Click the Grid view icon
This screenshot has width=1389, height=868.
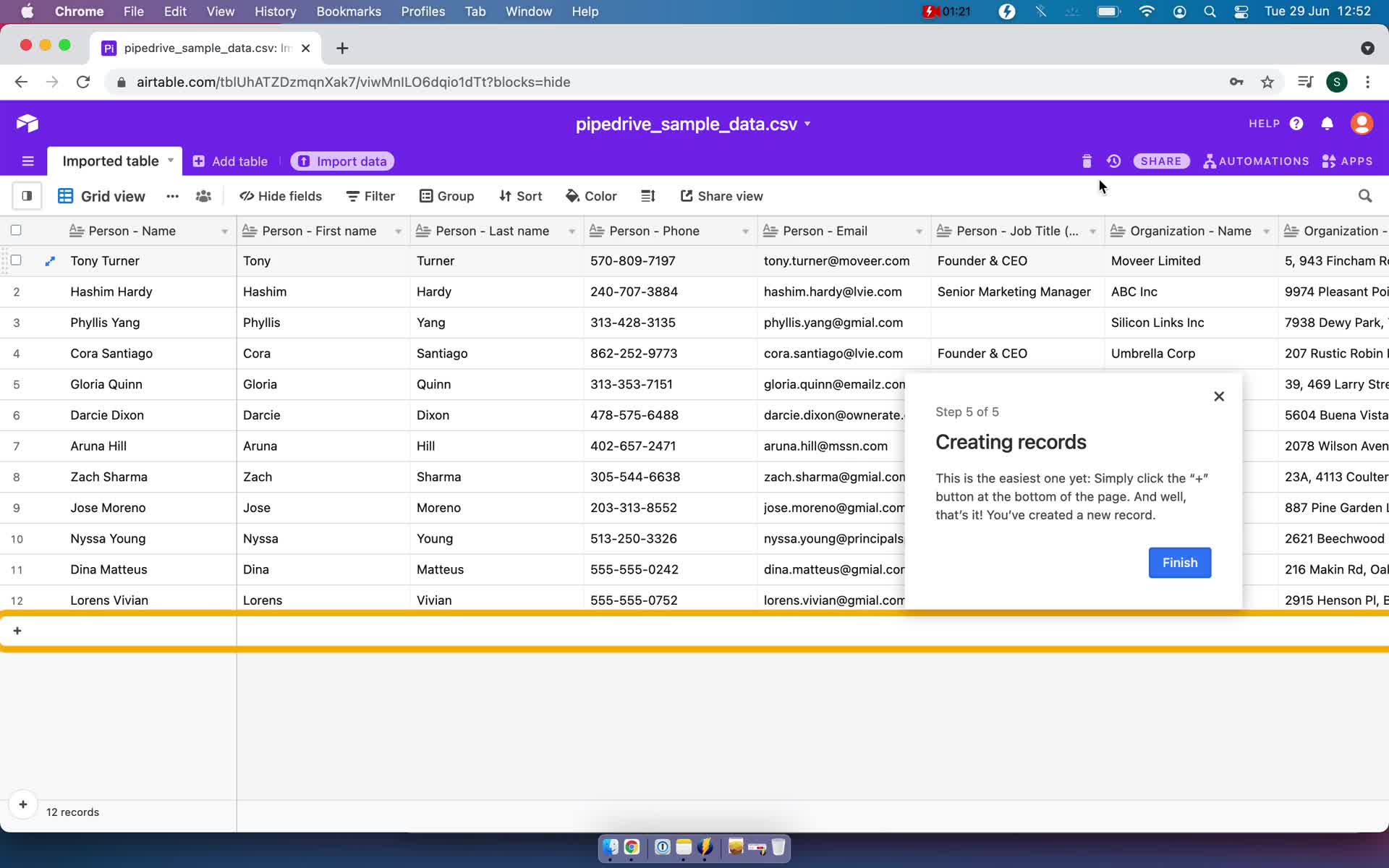[64, 195]
